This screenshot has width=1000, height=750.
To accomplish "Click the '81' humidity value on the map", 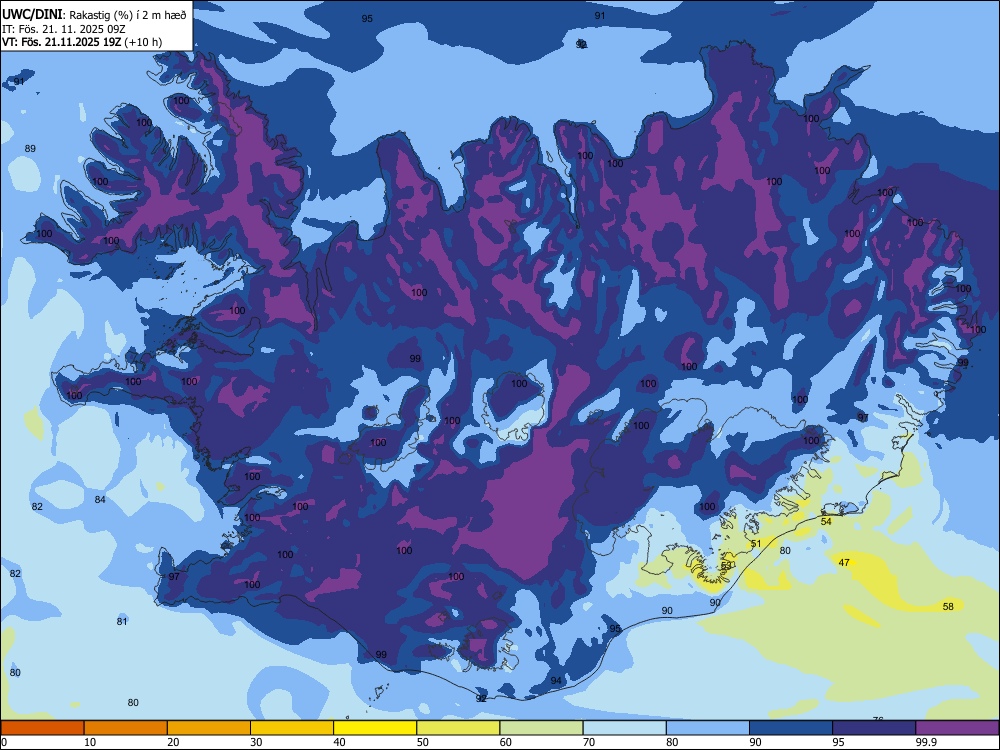I will point(122,621).
